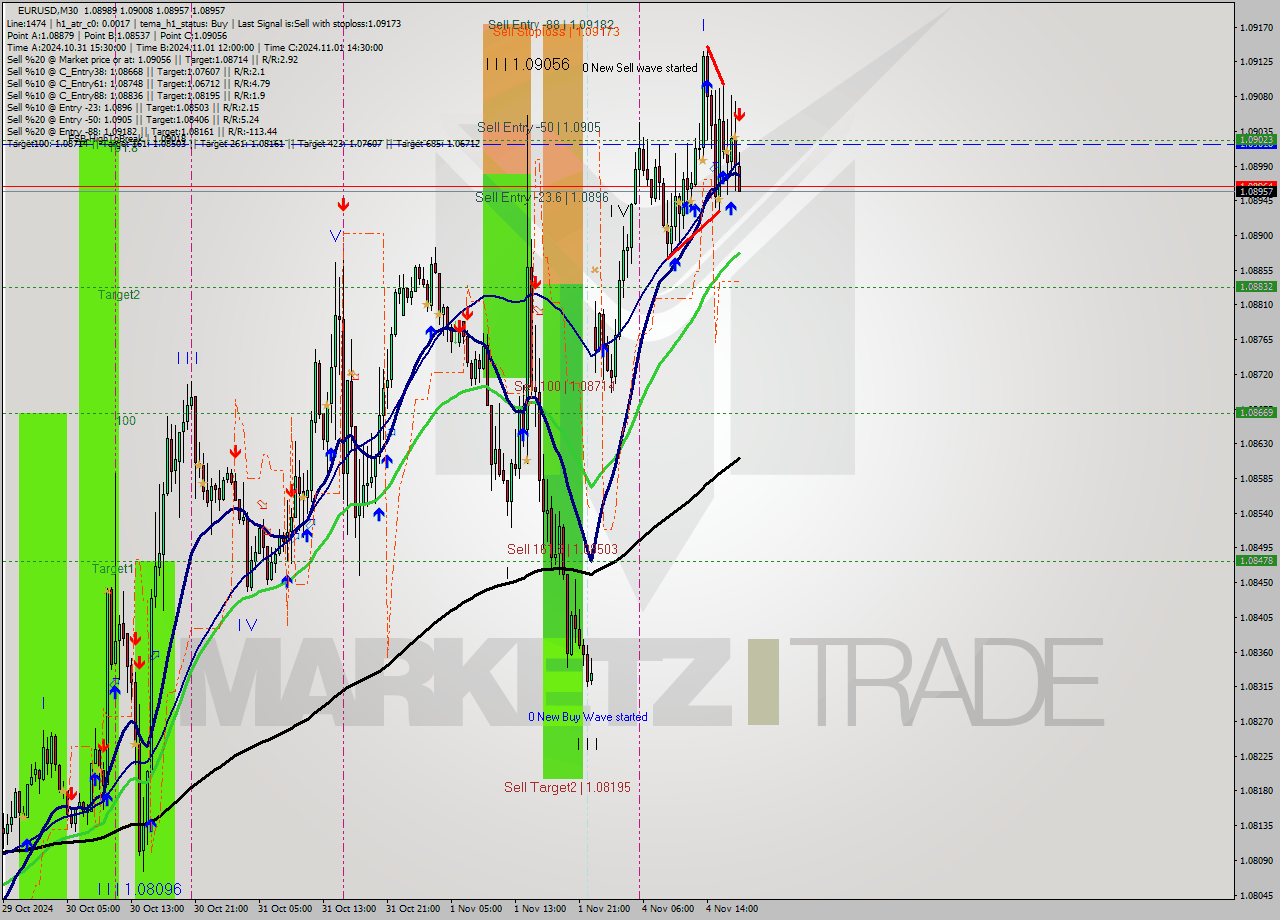
Task: Click the '| | | 1.09056' label
Action: 527,64
